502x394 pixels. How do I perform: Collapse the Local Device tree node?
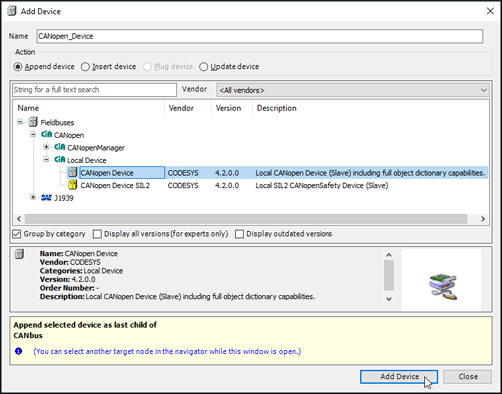pos(46,160)
